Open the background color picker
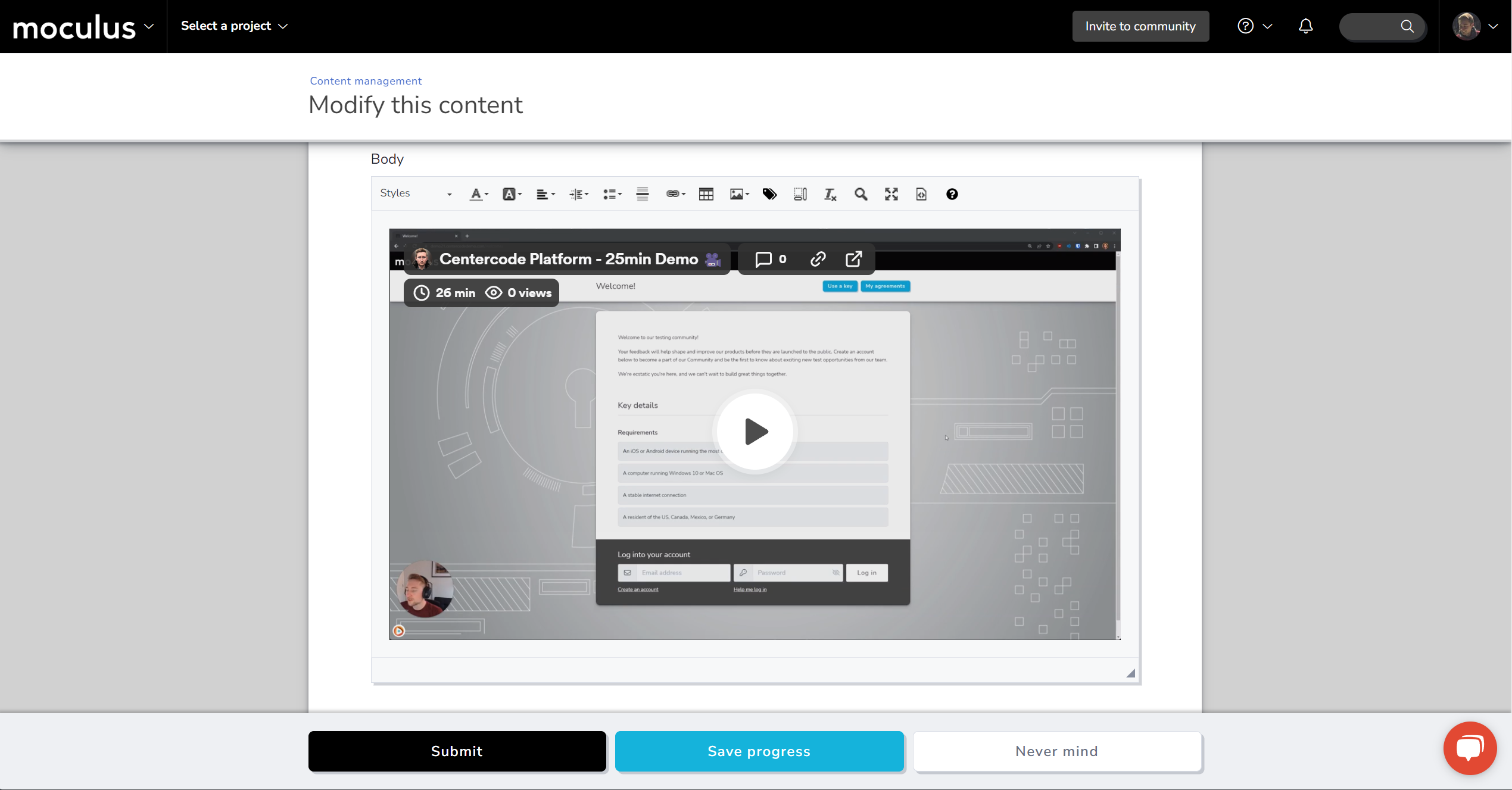This screenshot has width=1512, height=790. pyautogui.click(x=512, y=194)
